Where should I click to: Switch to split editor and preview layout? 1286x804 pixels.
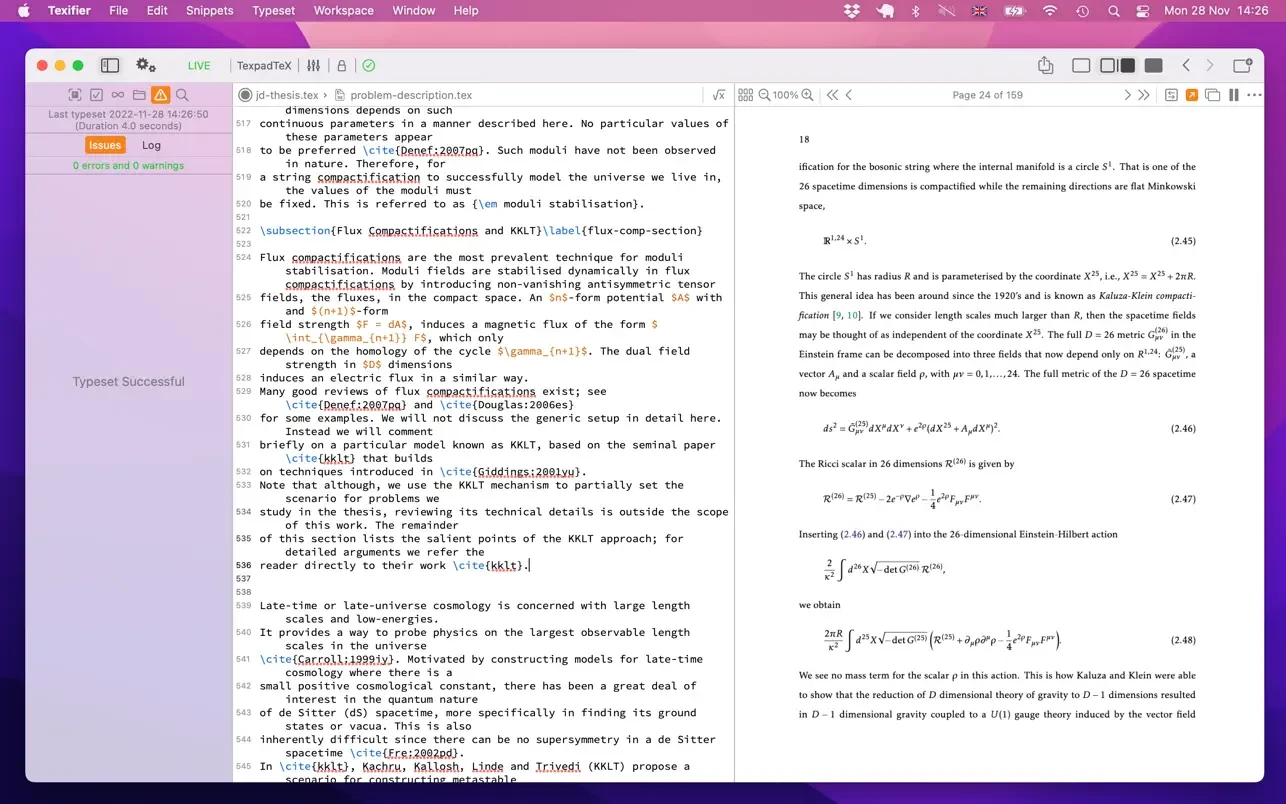pos(1117,65)
